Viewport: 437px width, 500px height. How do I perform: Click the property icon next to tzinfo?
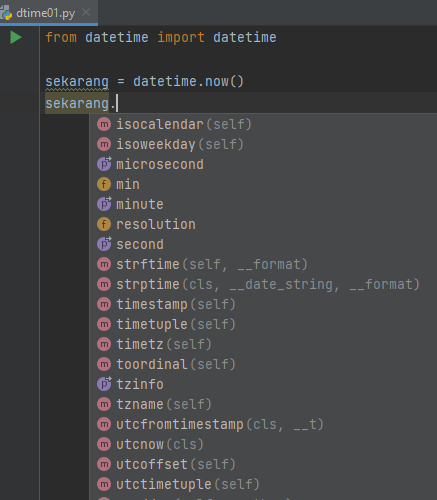pyautogui.click(x=104, y=384)
